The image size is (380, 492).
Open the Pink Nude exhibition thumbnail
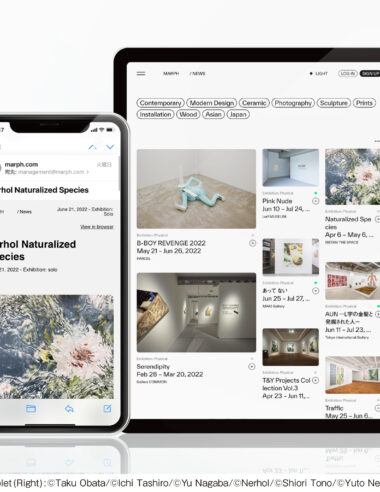click(290, 168)
